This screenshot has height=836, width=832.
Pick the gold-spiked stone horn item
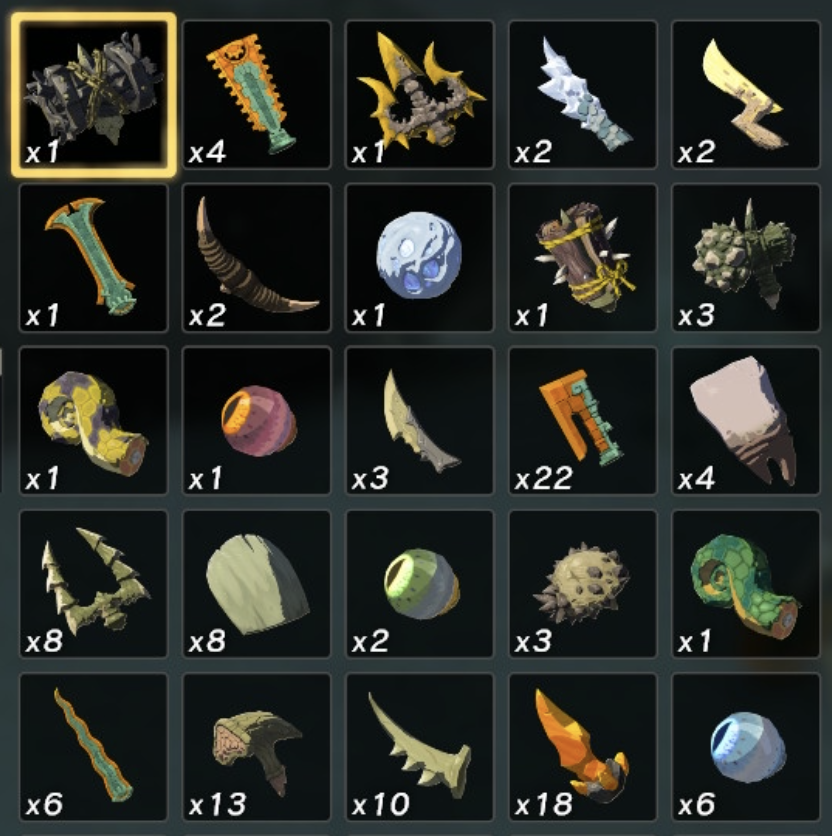[x=420, y=95]
